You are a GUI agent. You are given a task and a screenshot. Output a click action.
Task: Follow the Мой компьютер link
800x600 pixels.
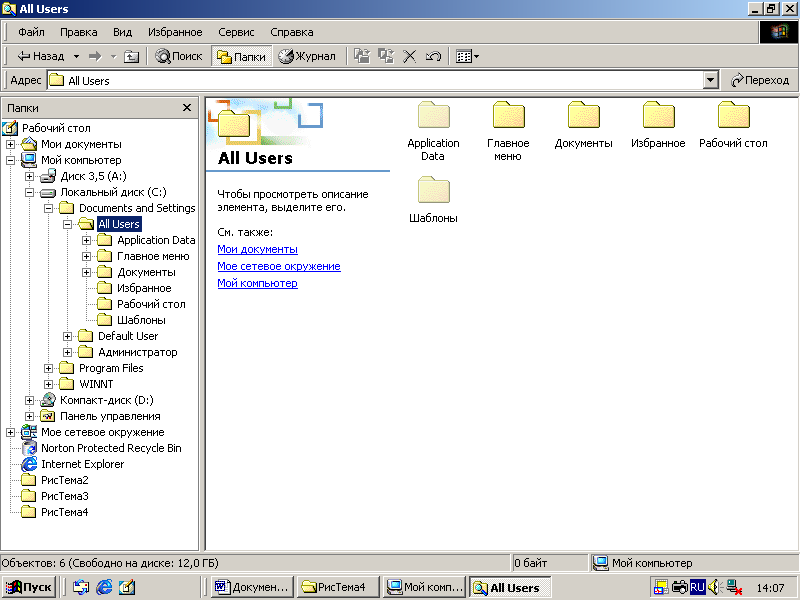(x=257, y=283)
